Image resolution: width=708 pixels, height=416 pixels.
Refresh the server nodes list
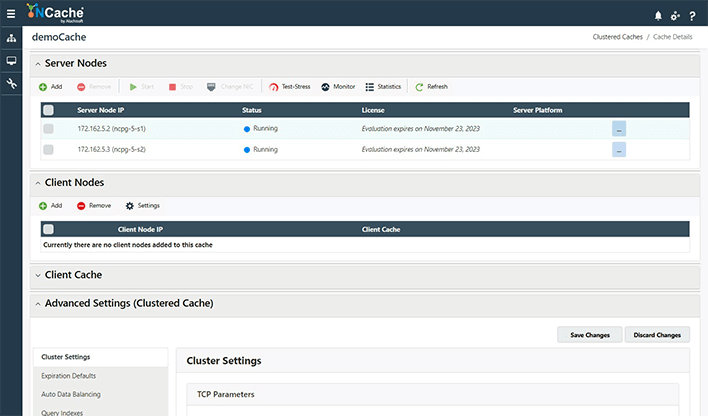pos(431,87)
